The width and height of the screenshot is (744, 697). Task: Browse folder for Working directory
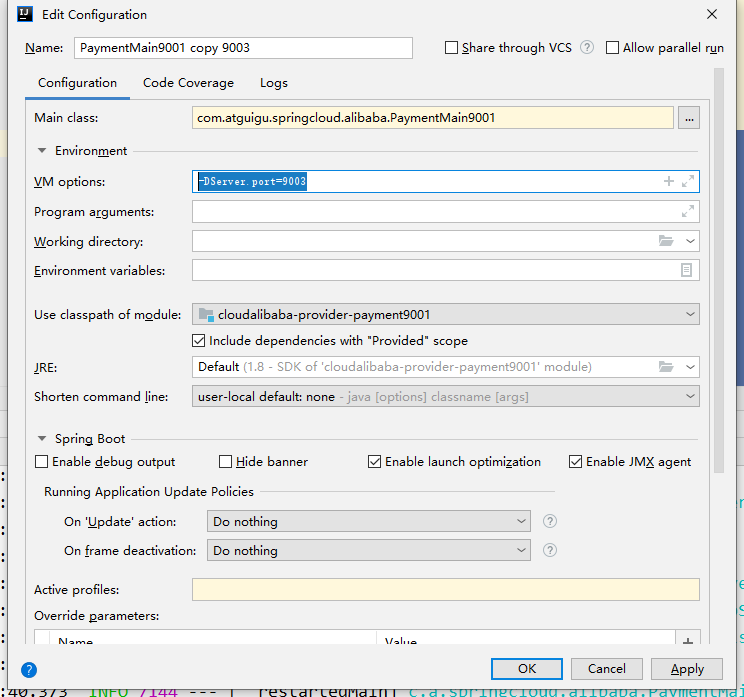point(666,241)
